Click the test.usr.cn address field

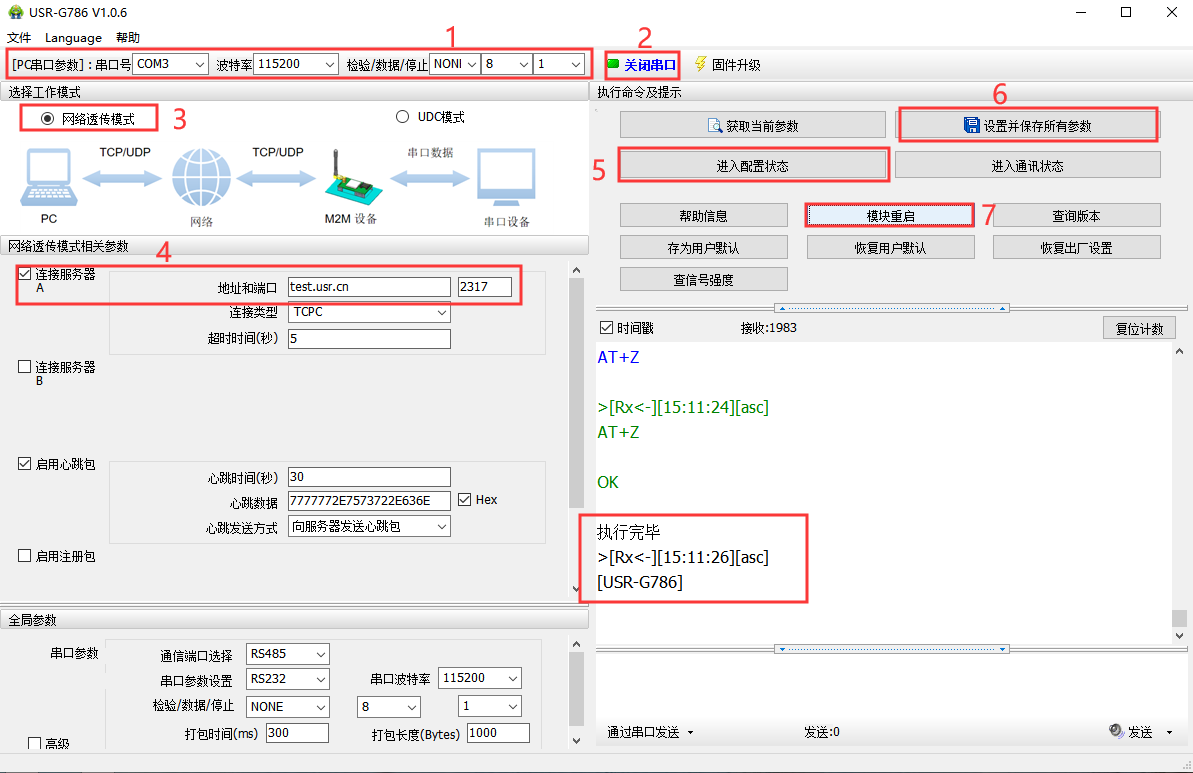pos(368,287)
